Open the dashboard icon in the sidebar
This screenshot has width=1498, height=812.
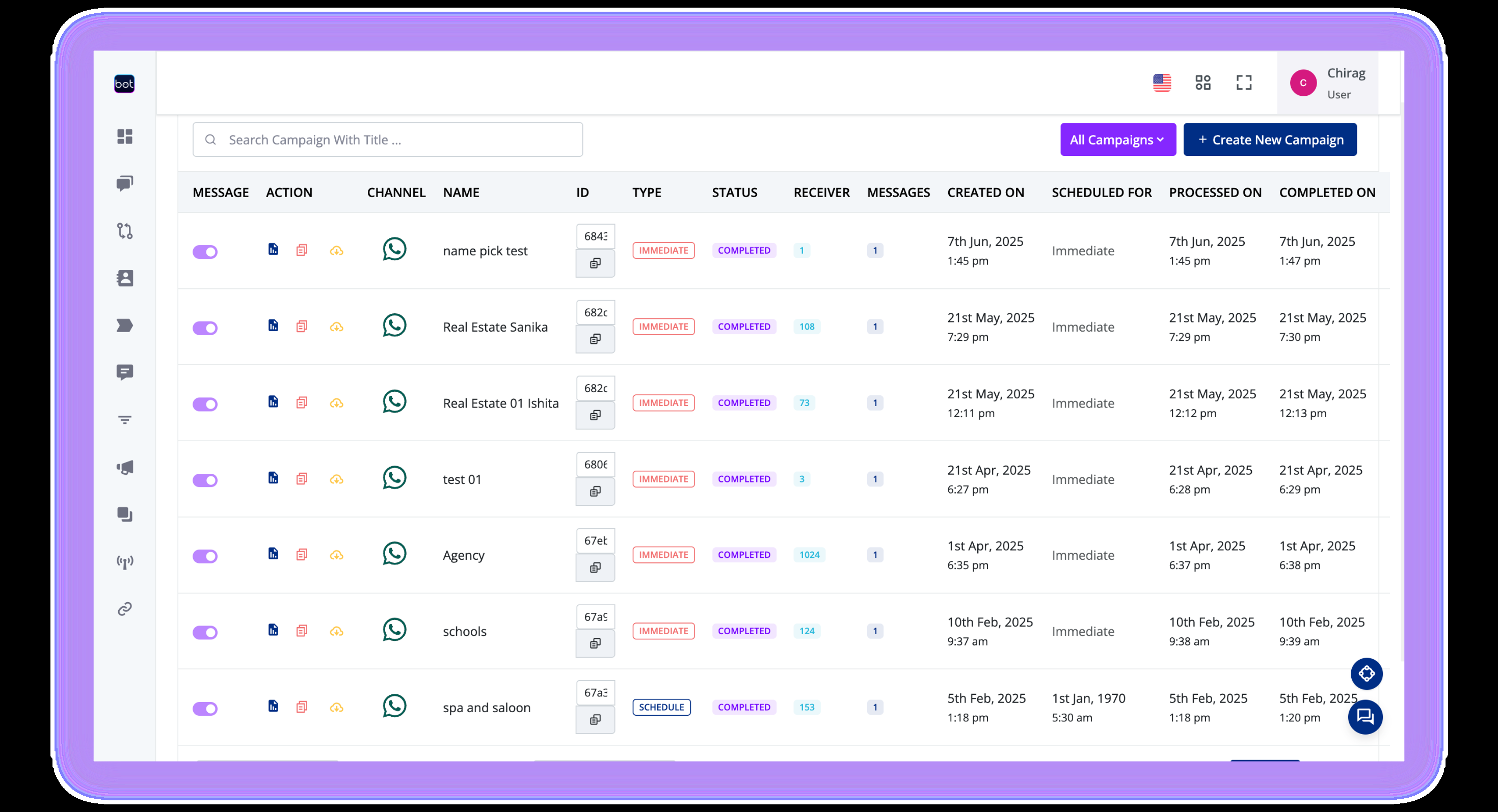(x=124, y=137)
